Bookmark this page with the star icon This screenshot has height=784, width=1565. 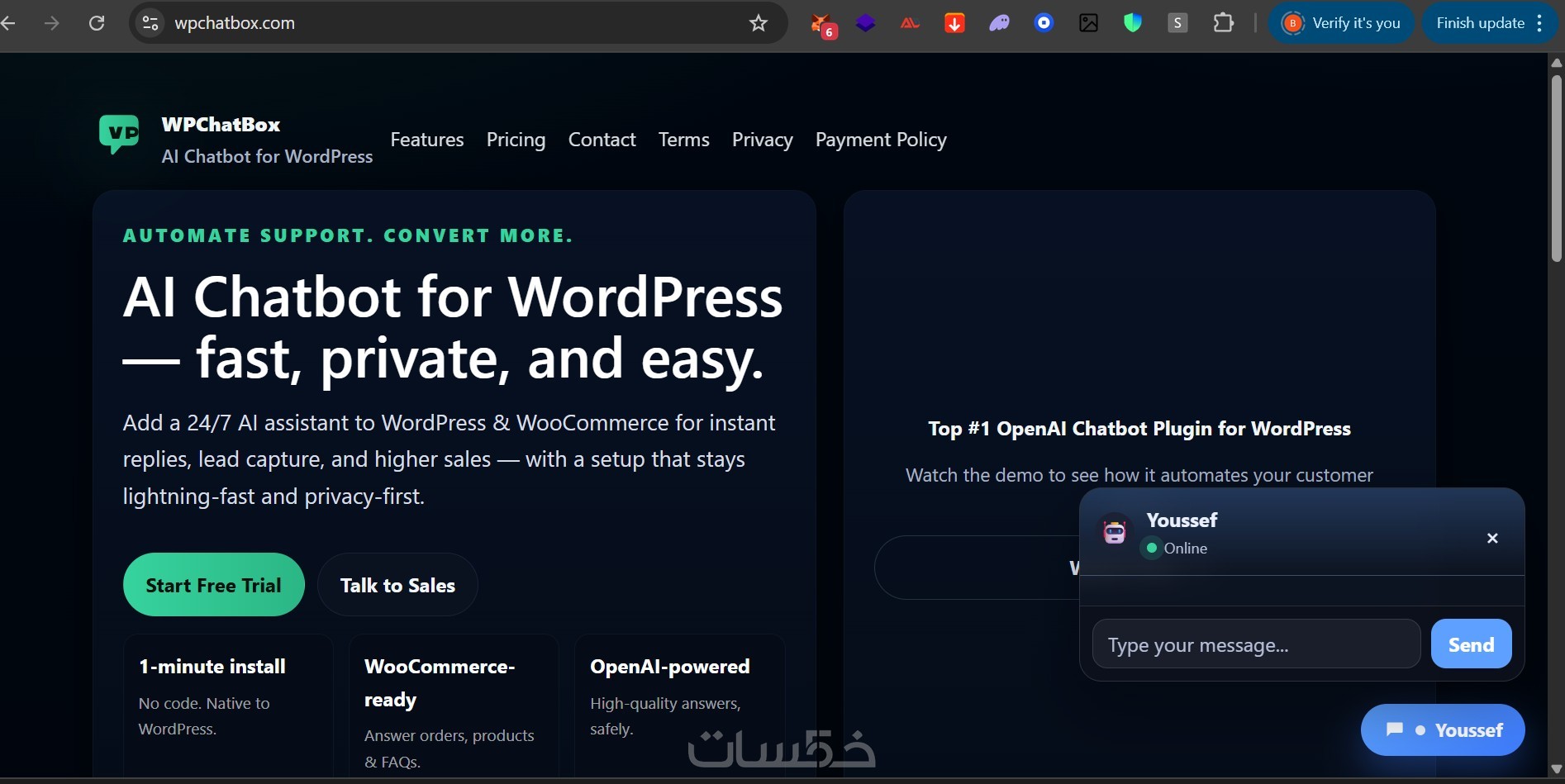pyautogui.click(x=759, y=23)
